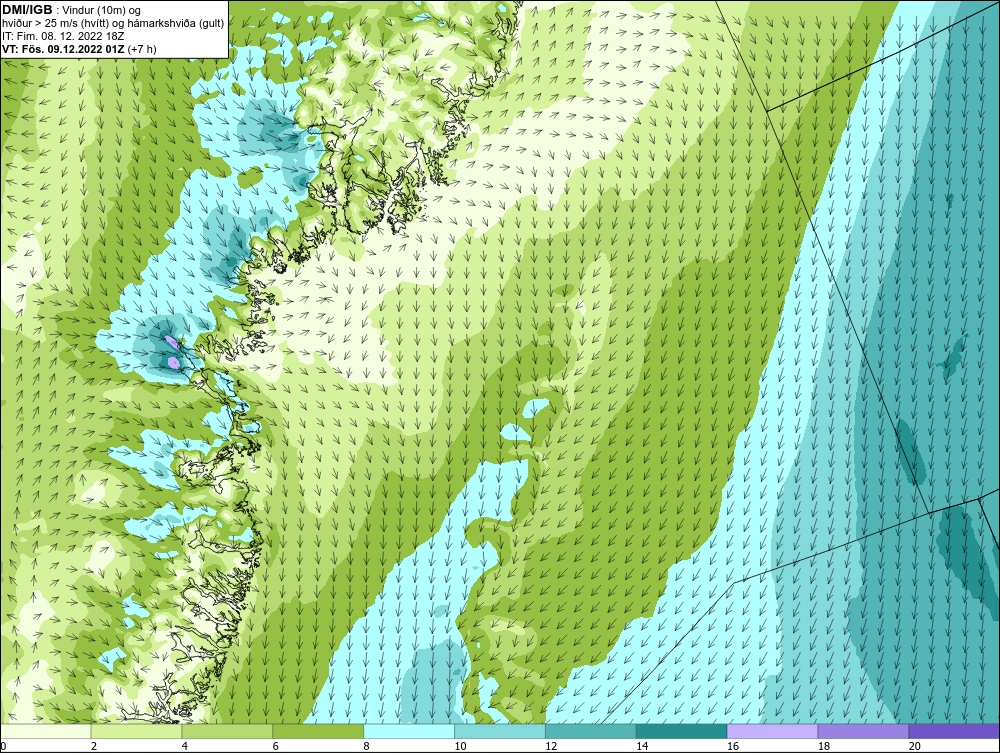
Task: Click the 10–12 m/s teal legend swatch
Action: tap(500, 731)
